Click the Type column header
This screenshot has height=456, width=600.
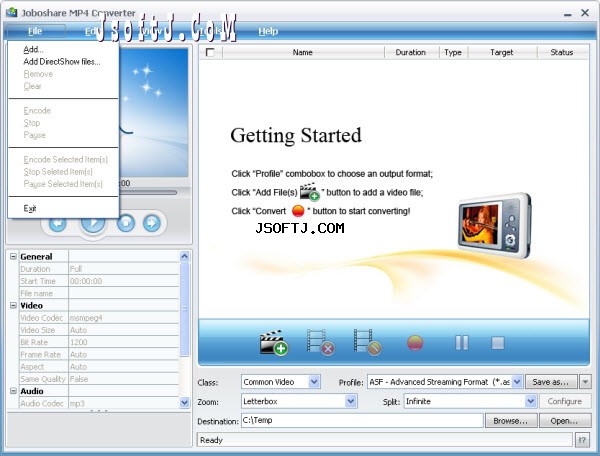453,52
